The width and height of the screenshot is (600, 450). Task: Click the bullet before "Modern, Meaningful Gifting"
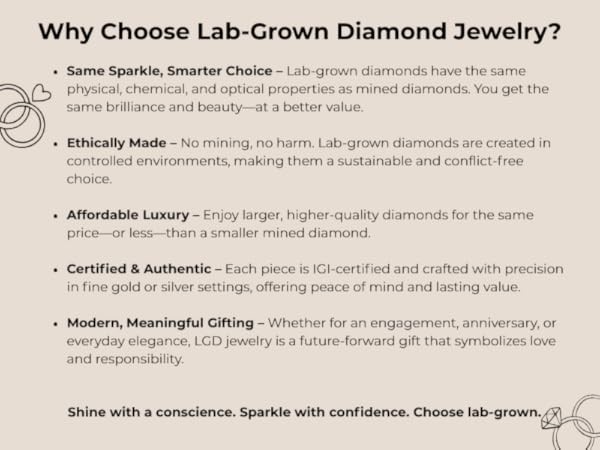[x=54, y=324]
